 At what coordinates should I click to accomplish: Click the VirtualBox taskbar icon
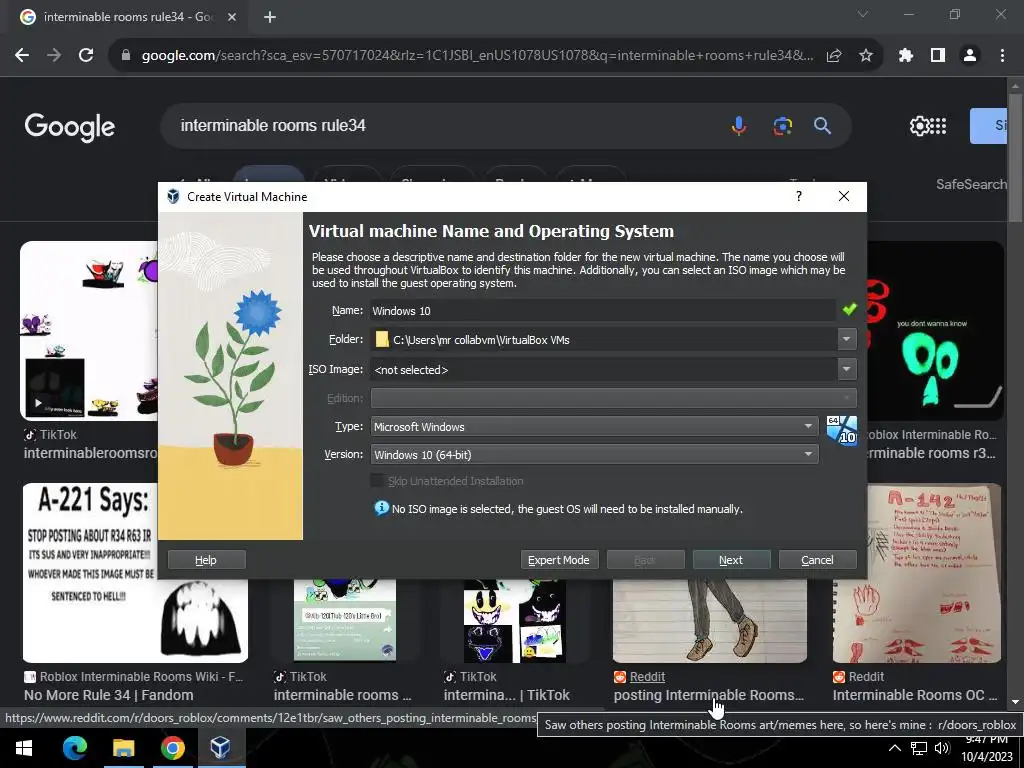221,748
